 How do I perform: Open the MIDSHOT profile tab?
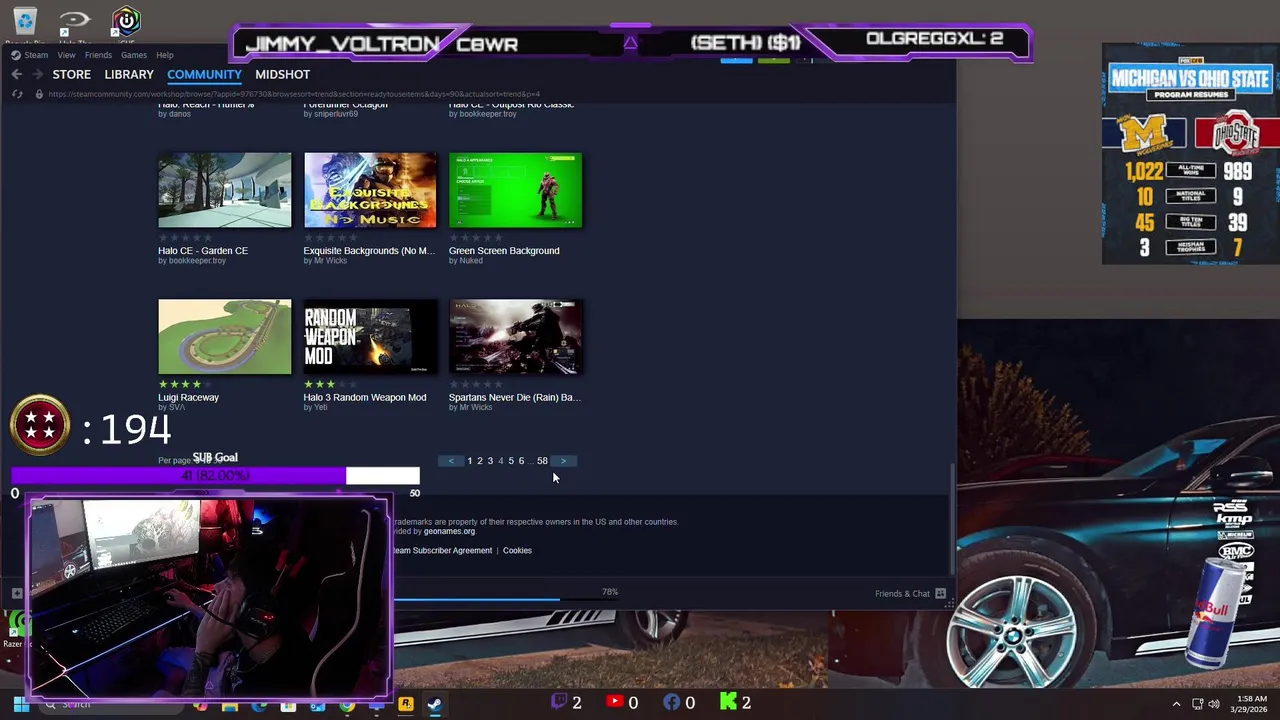(x=282, y=74)
